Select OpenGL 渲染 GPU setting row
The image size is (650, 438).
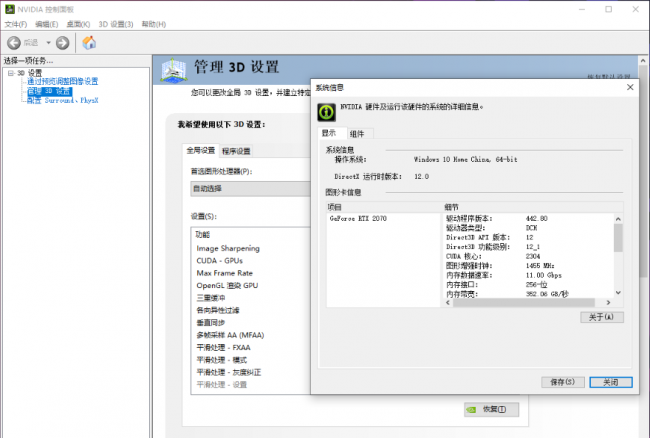[227, 286]
